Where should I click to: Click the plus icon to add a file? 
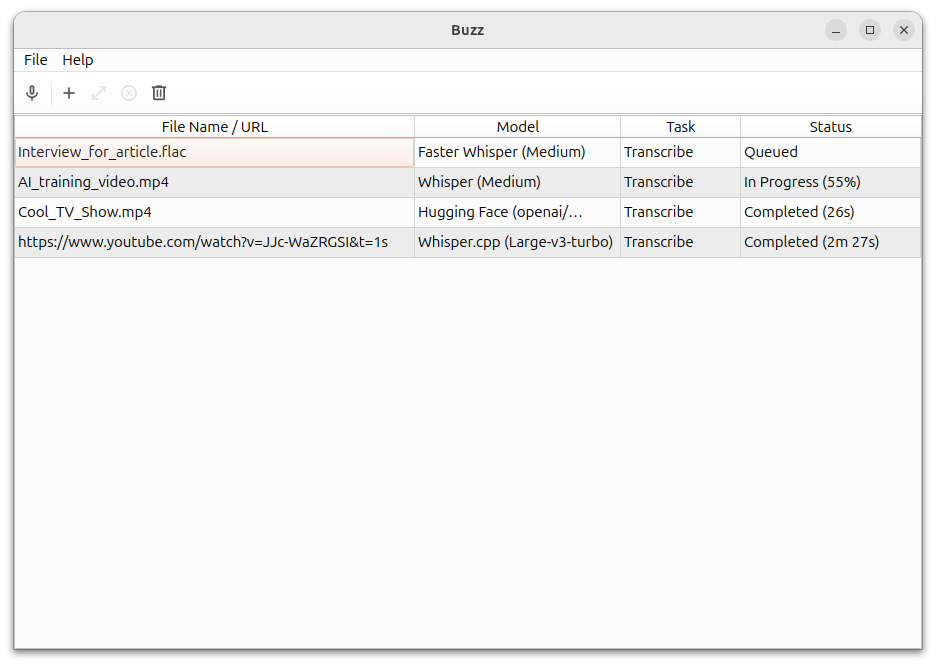(x=69, y=93)
